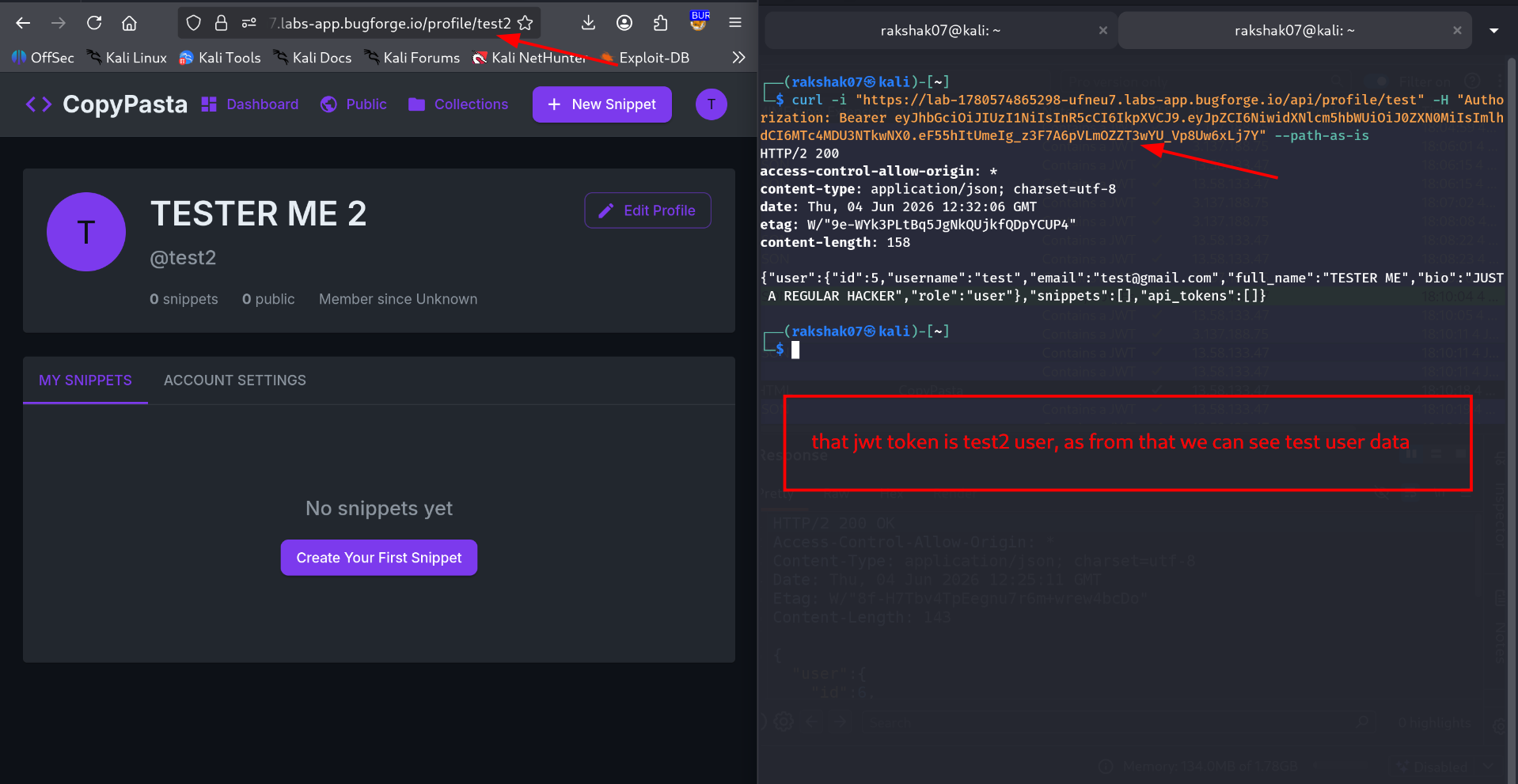Open browser extensions puzzle icon

(x=661, y=23)
